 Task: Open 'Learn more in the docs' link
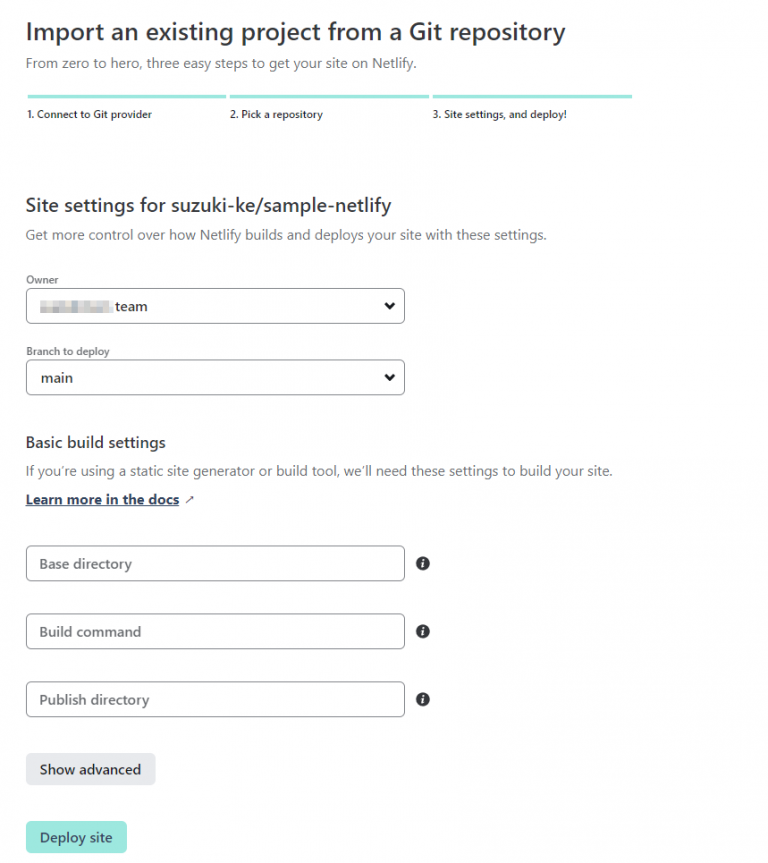[x=102, y=499]
